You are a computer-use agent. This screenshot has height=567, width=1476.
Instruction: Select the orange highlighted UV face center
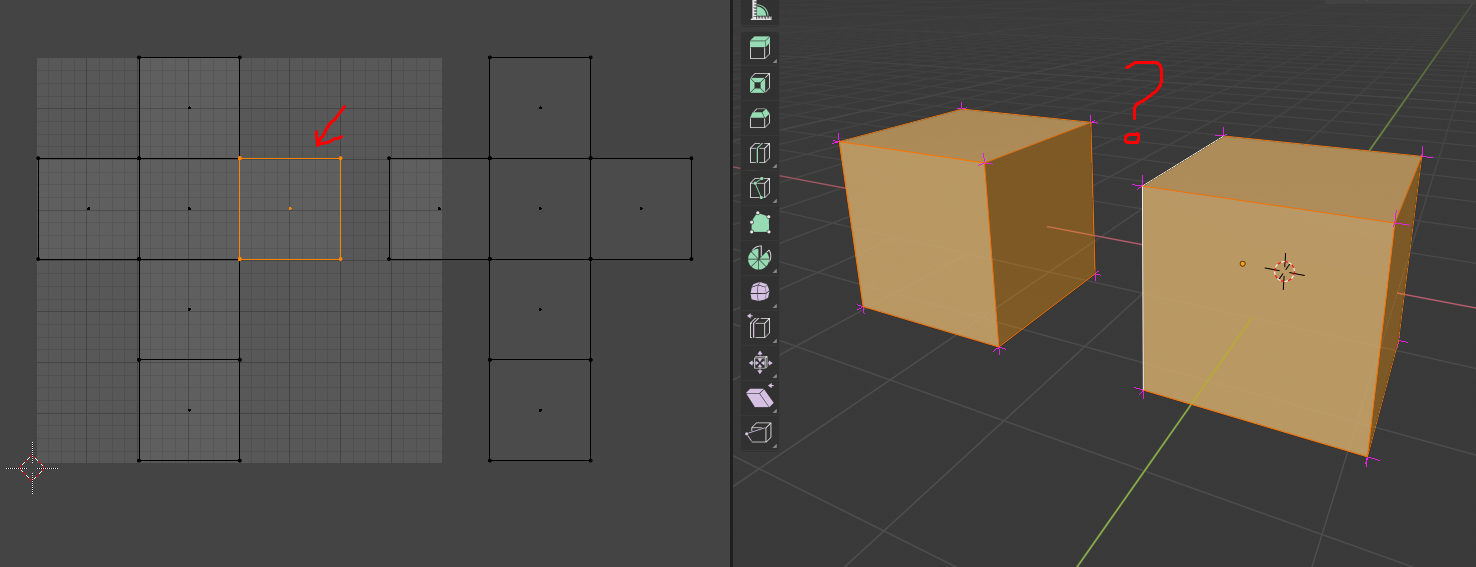tap(290, 208)
